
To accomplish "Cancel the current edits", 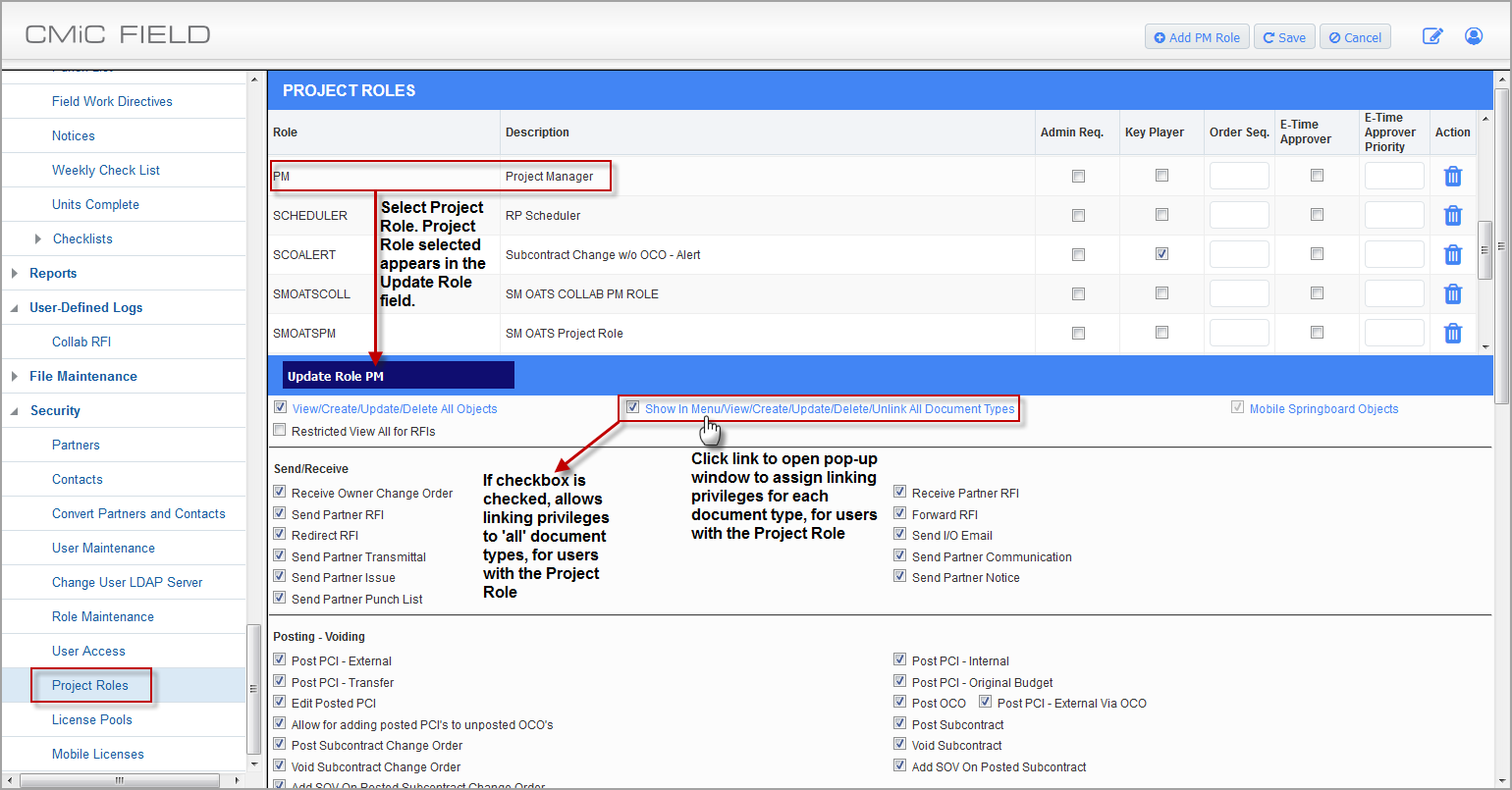I will [x=1355, y=37].
